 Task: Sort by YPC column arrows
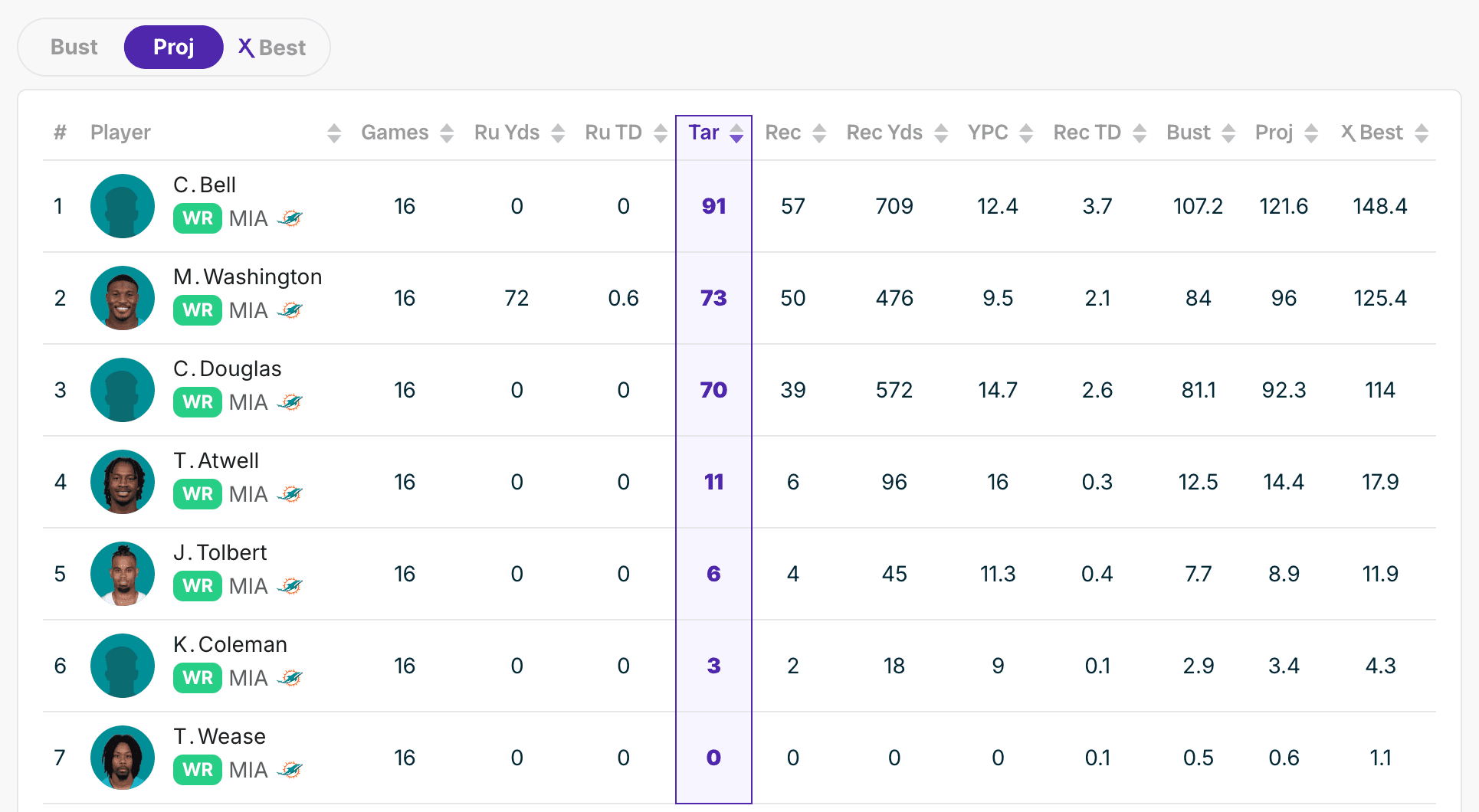click(1026, 133)
